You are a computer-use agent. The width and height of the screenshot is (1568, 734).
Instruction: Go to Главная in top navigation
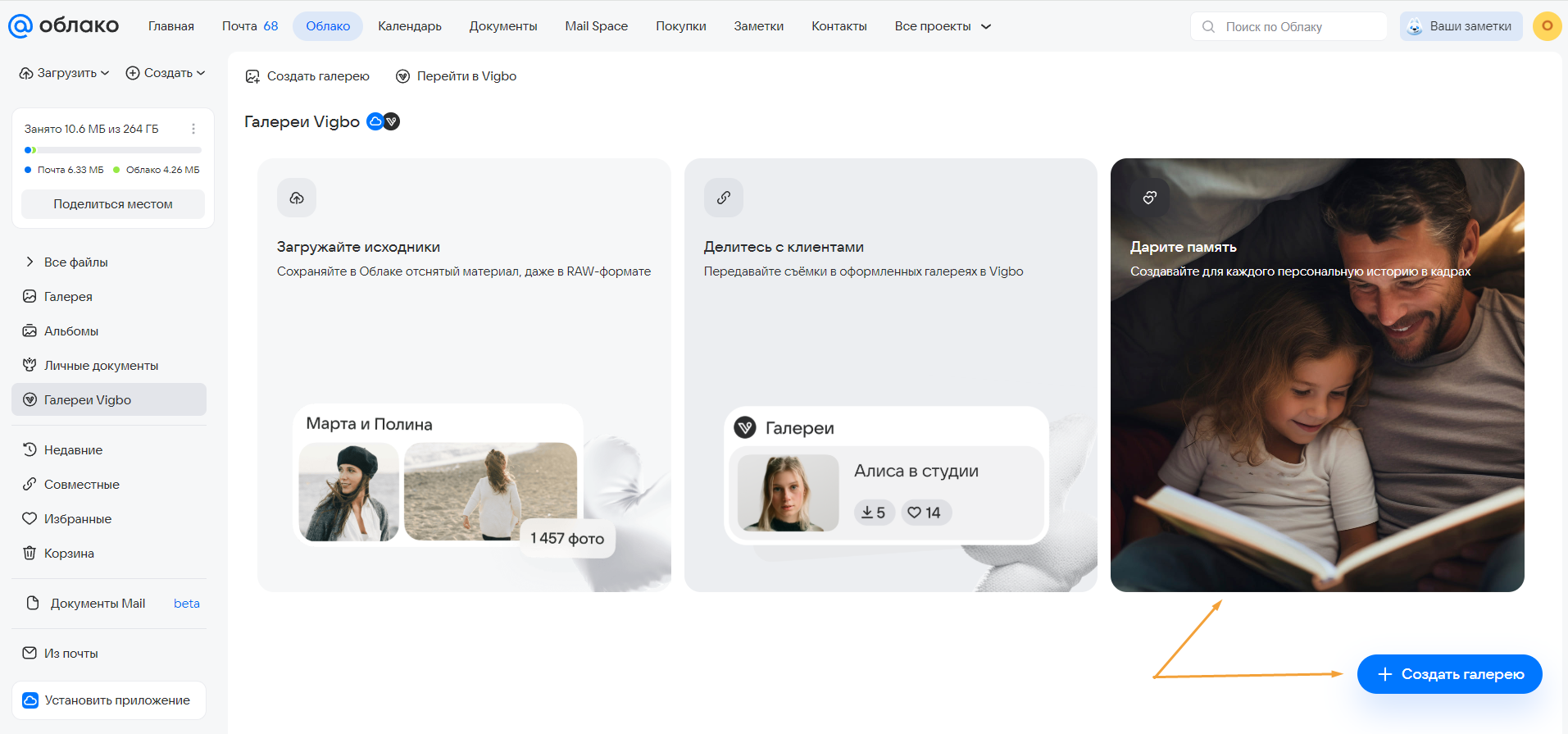coord(171,26)
